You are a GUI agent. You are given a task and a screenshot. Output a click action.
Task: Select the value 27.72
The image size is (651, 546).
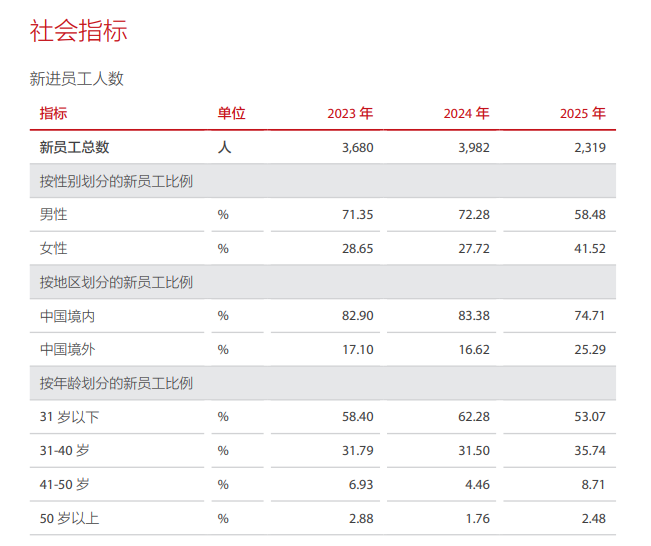(x=474, y=249)
